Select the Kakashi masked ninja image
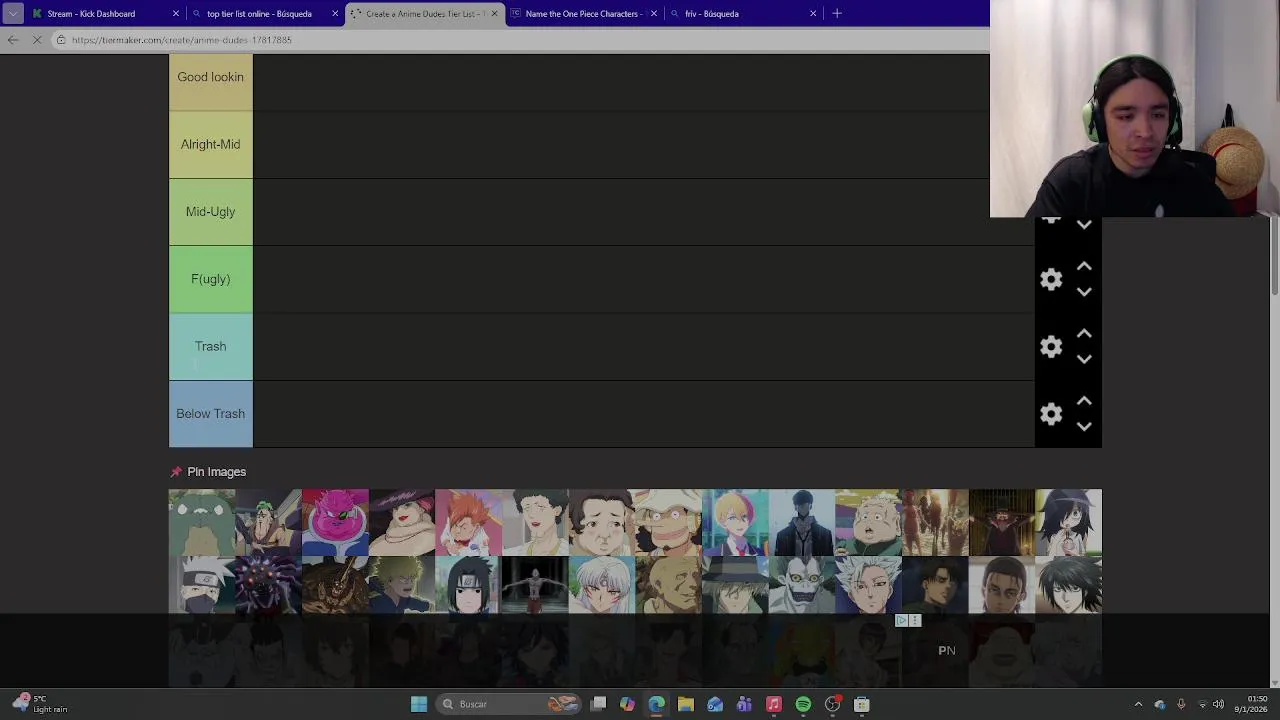 pyautogui.click(x=202, y=585)
